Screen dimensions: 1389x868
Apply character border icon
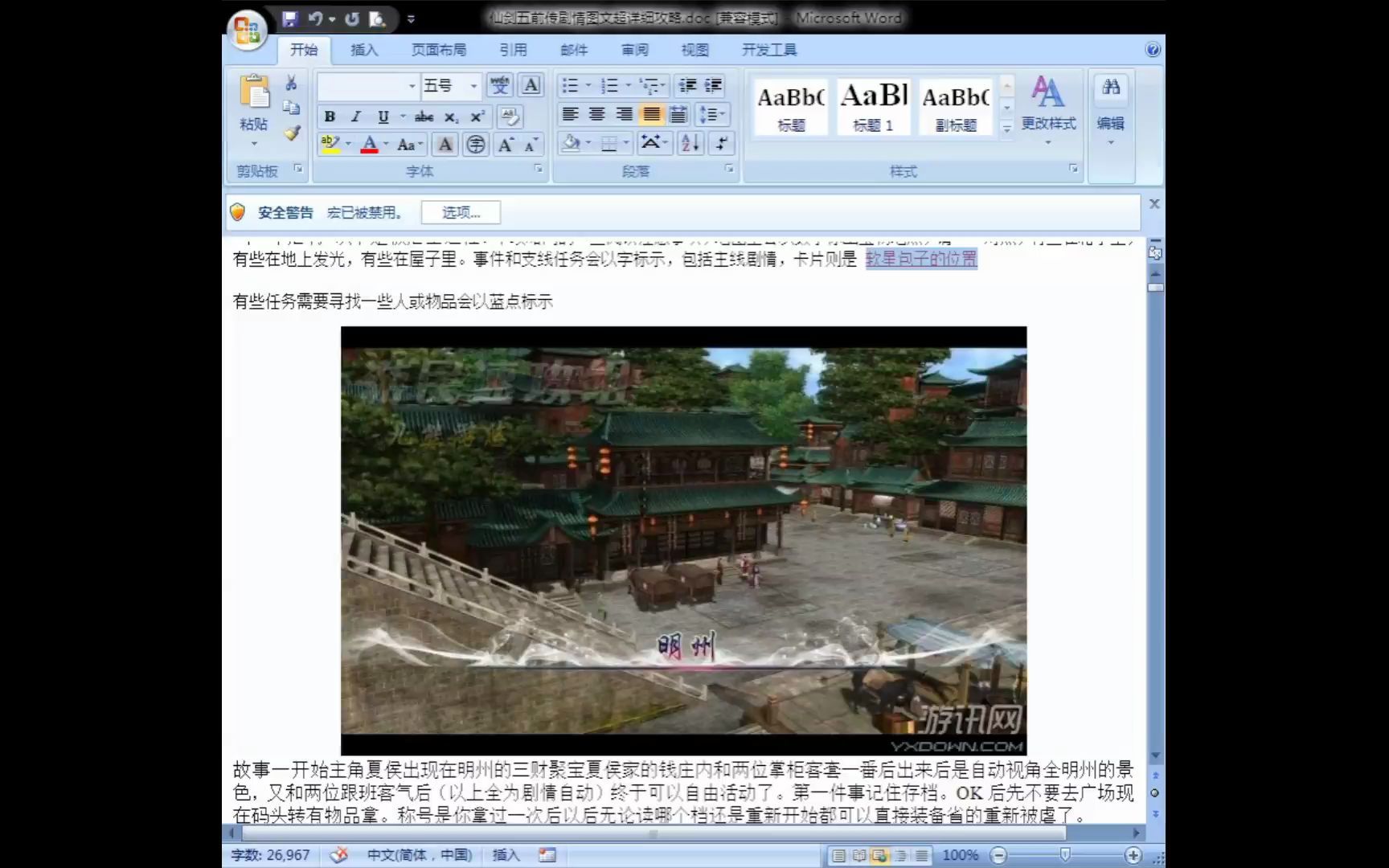pos(531,85)
